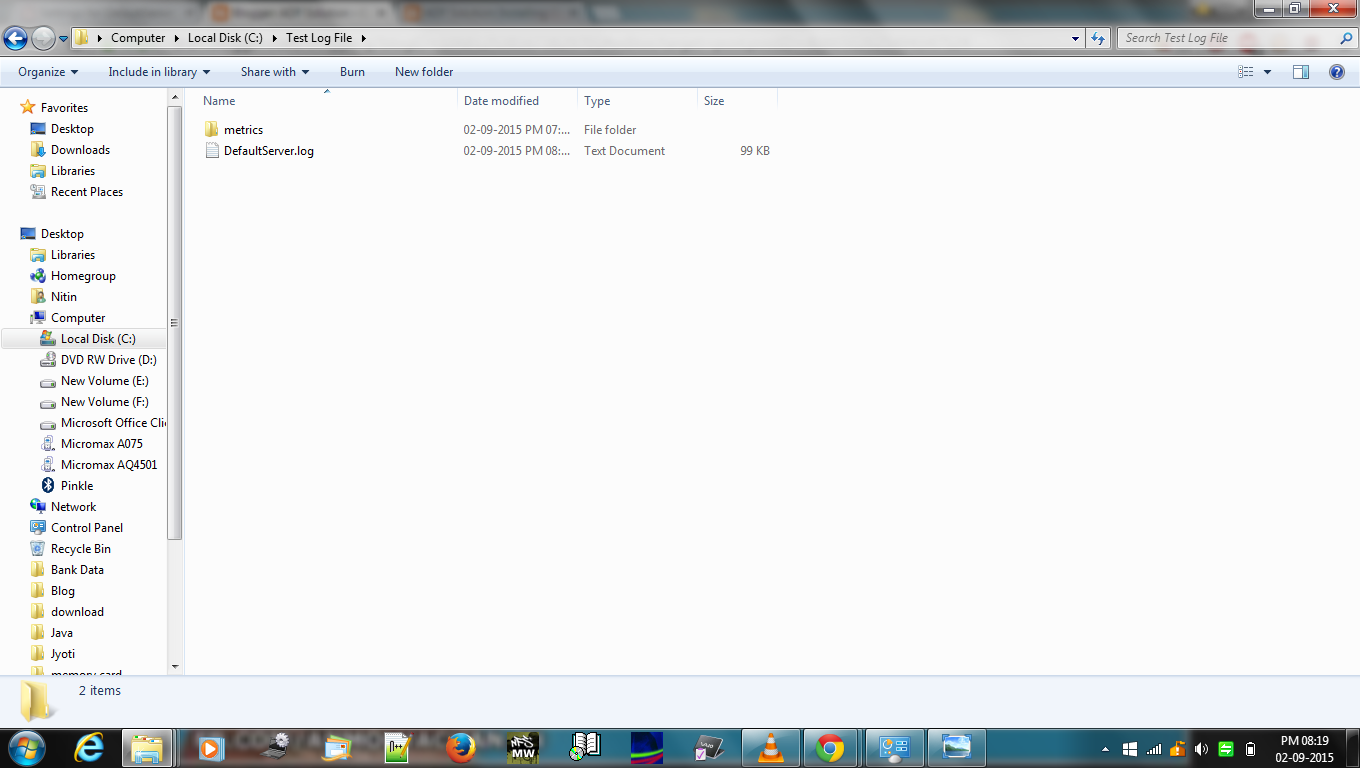Open the download folder in the tree
The width and height of the screenshot is (1360, 768).
click(x=77, y=612)
